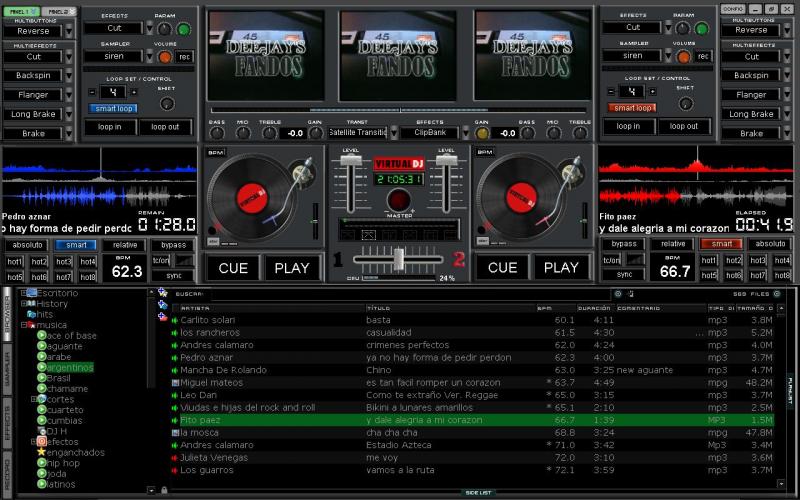Toggle smart loop on the left deck
Viewport: 800px width, 500px height.
[x=114, y=108]
